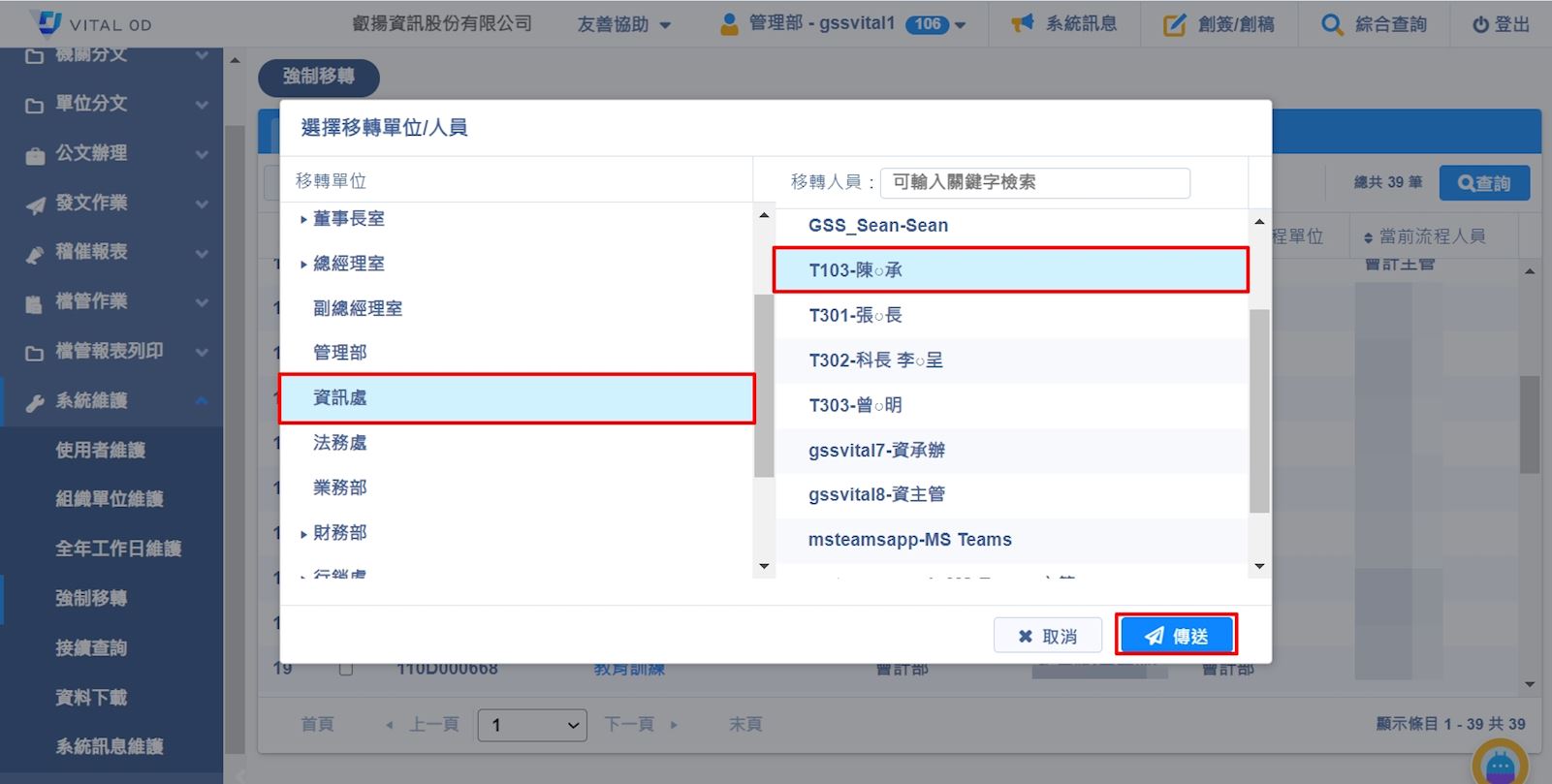Select 資訊處 in the unit list

(516, 398)
